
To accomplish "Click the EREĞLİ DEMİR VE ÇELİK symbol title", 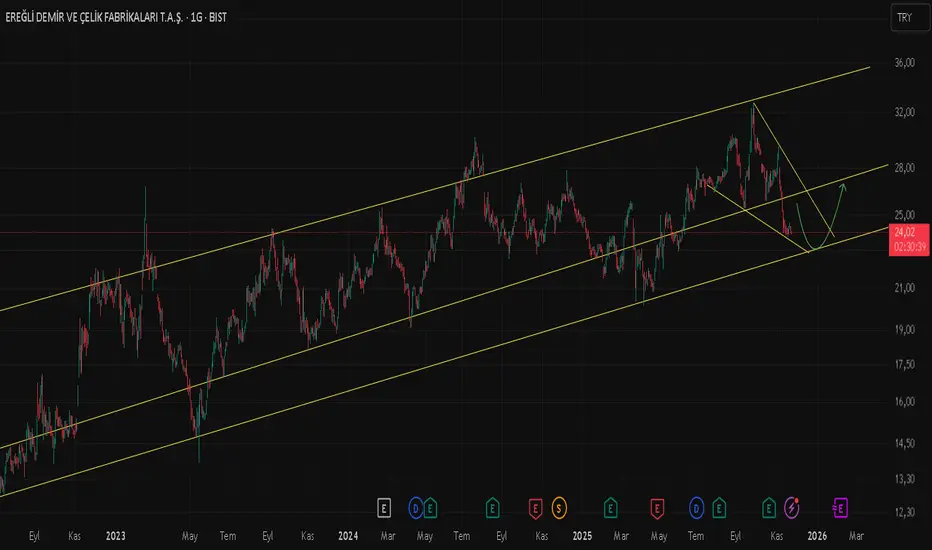I will [115, 18].
